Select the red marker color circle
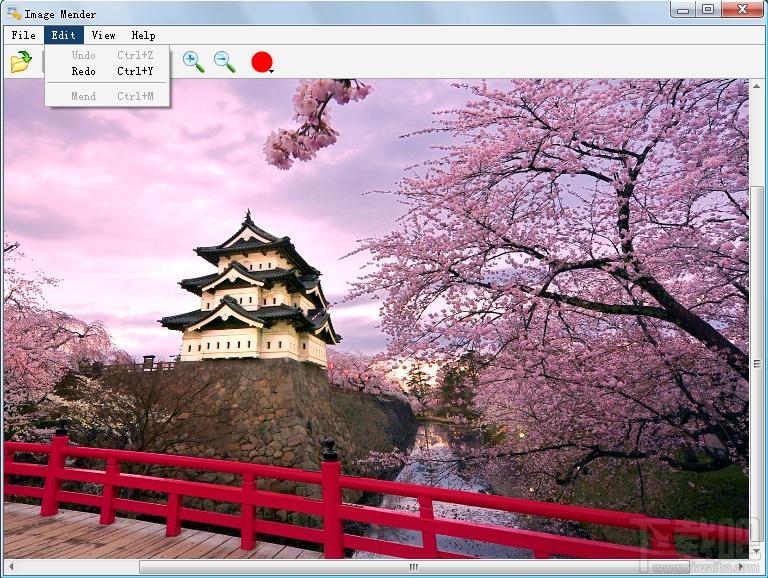768x578 pixels. pyautogui.click(x=262, y=62)
